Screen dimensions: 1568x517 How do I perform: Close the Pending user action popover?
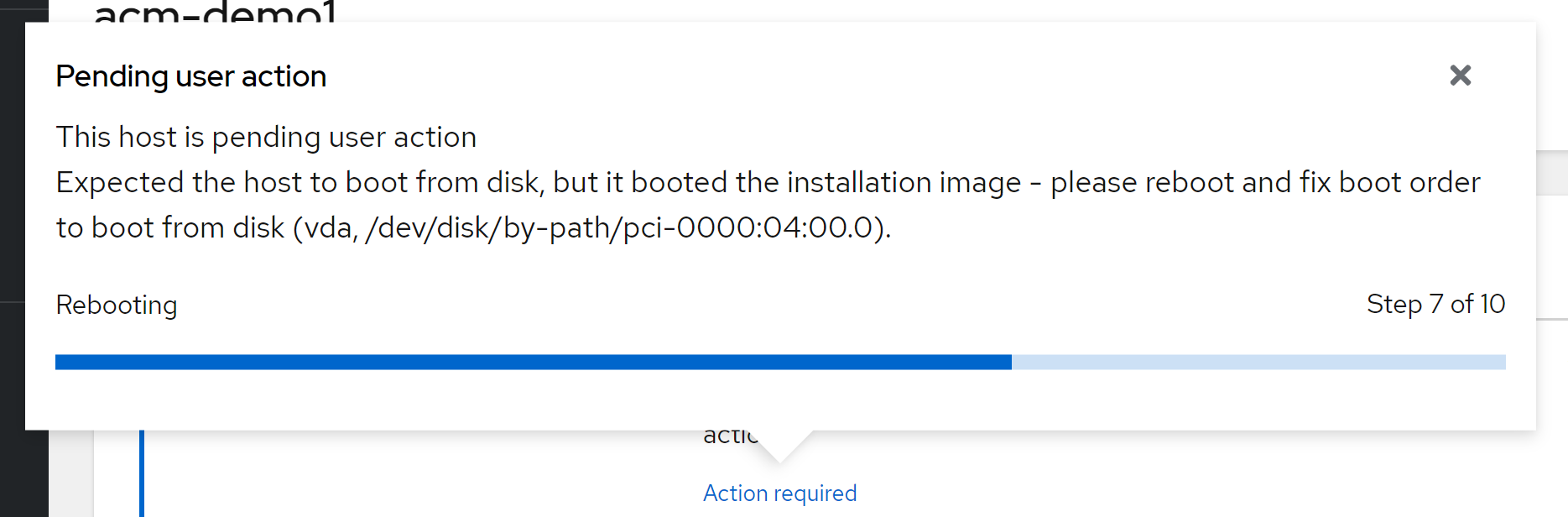pos(1460,76)
